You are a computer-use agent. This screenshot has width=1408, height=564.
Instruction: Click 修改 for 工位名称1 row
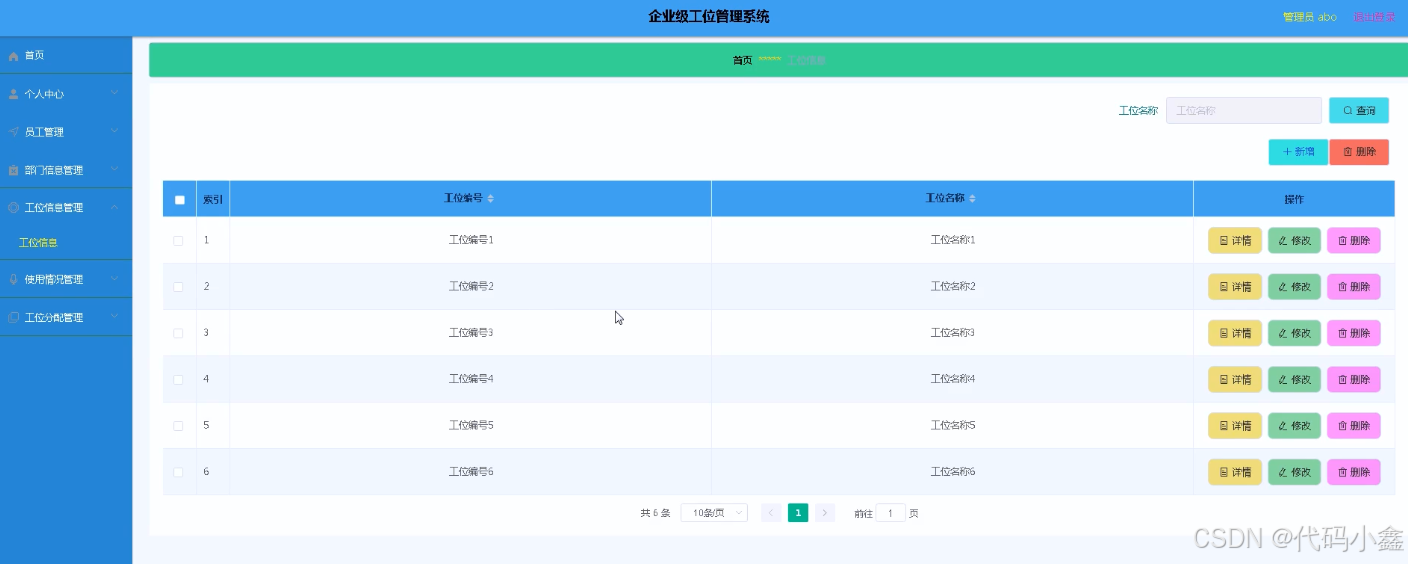click(x=1294, y=241)
